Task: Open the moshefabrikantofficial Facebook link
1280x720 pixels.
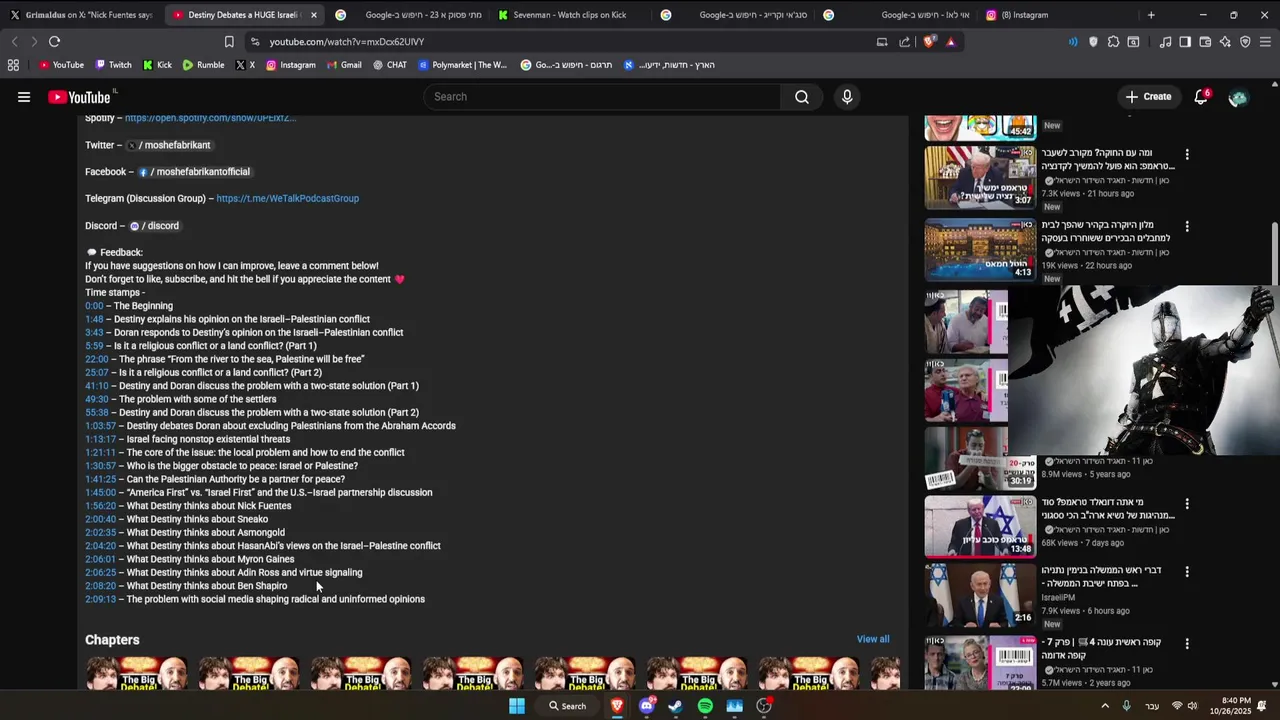Action: [x=194, y=172]
